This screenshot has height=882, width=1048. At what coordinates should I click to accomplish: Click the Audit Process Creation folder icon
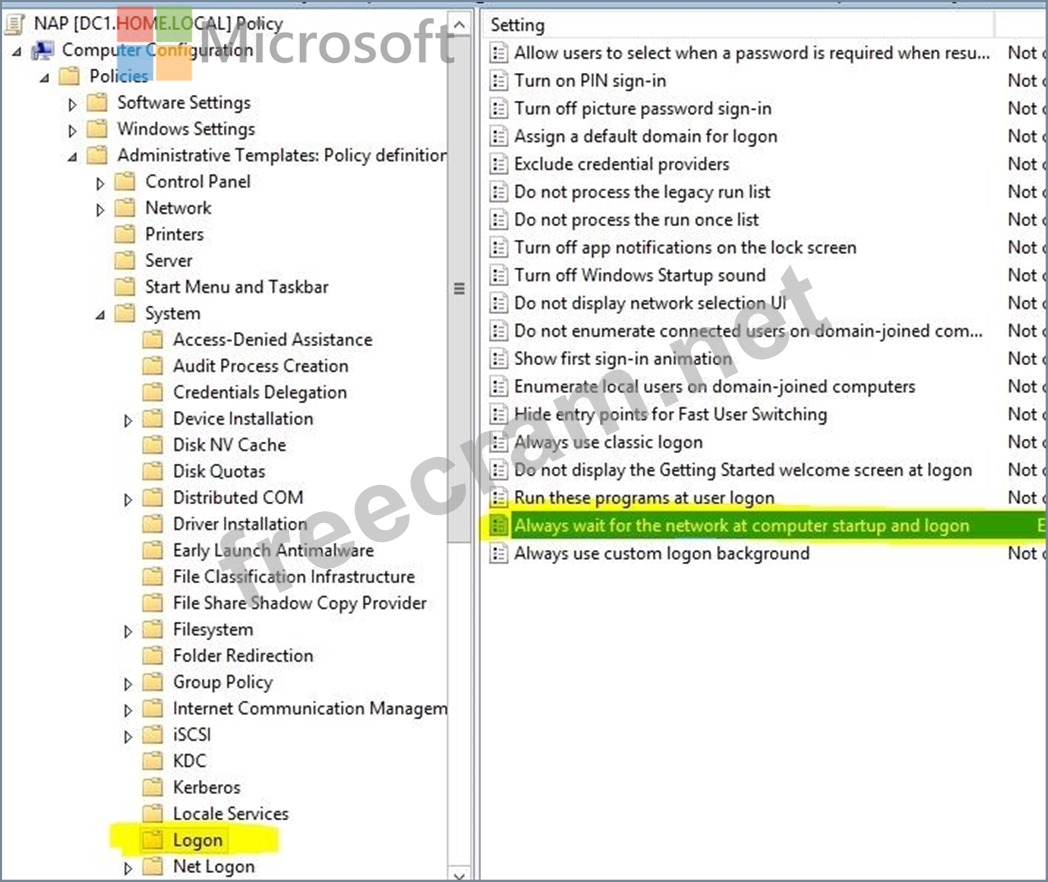pyautogui.click(x=153, y=365)
